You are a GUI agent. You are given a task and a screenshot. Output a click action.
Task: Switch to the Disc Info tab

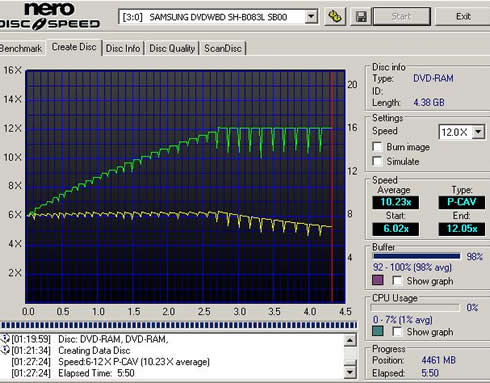pyautogui.click(x=123, y=48)
